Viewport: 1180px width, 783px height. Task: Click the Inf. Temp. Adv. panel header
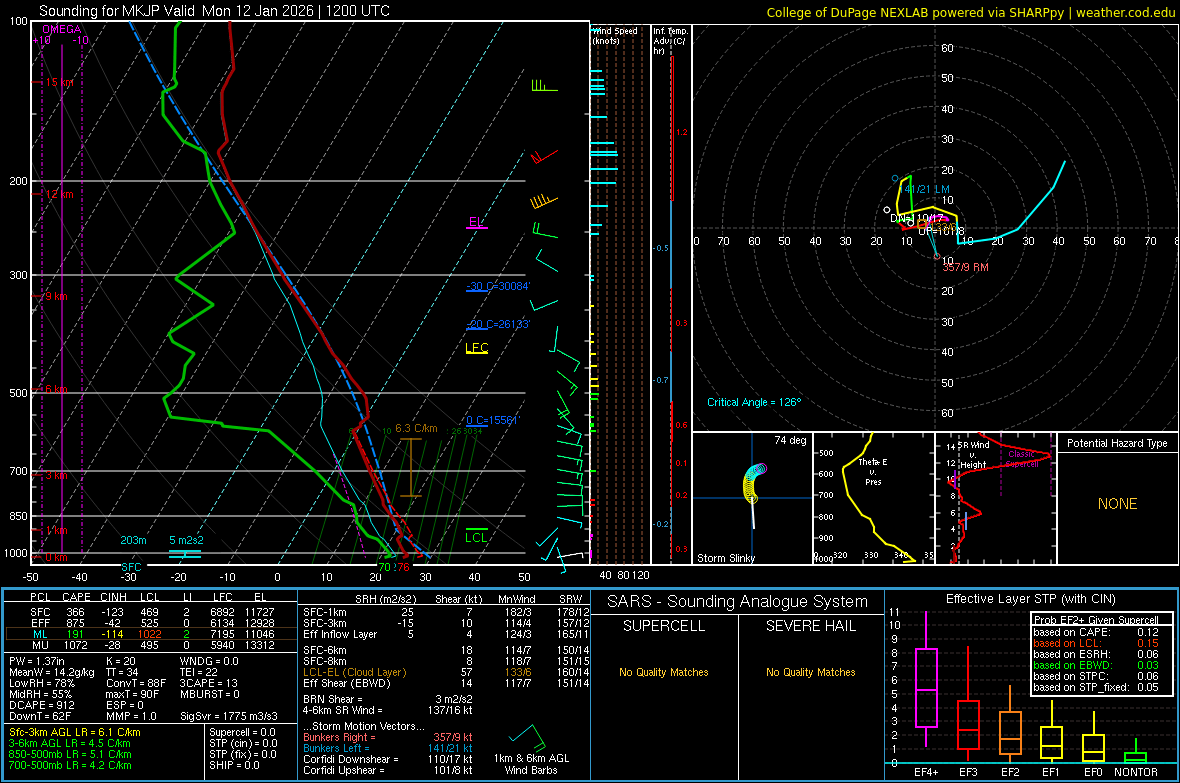(670, 41)
